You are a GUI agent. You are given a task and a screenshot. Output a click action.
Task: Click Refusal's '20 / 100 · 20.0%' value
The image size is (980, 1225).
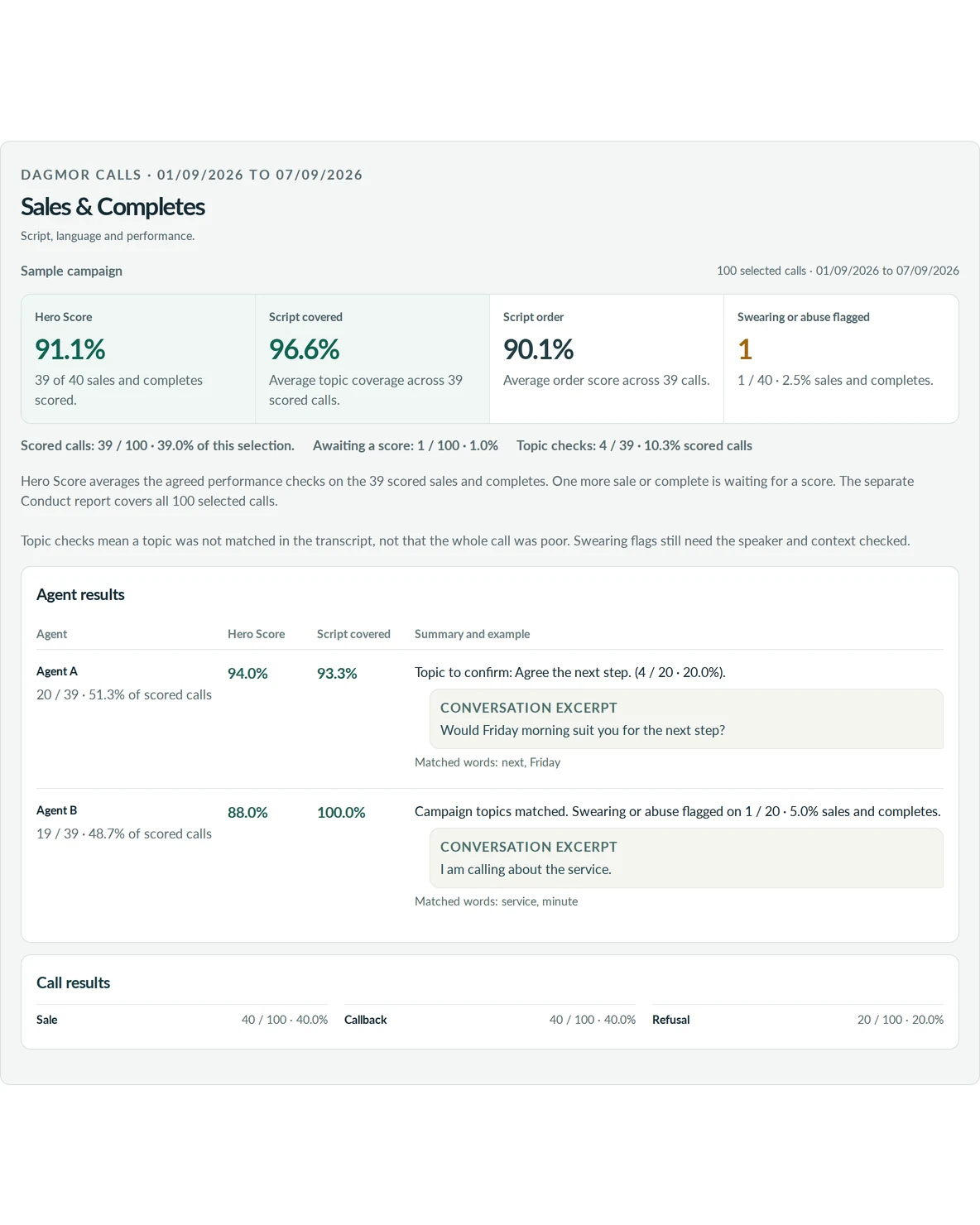pos(901,1020)
